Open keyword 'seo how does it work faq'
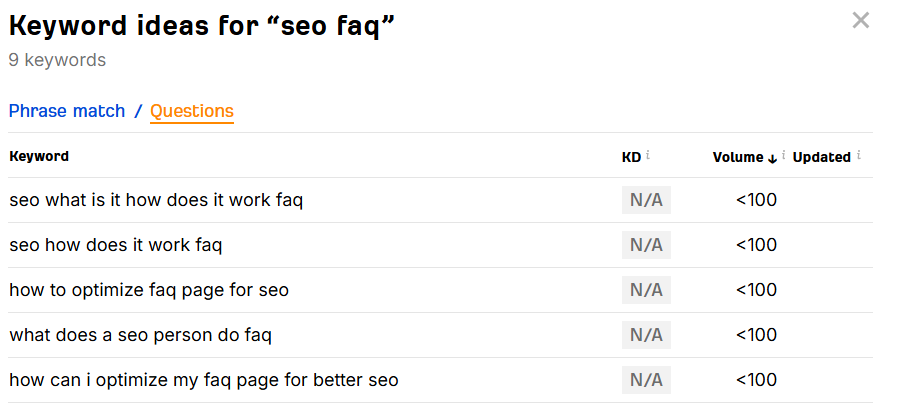The height and width of the screenshot is (409, 904). coord(115,245)
